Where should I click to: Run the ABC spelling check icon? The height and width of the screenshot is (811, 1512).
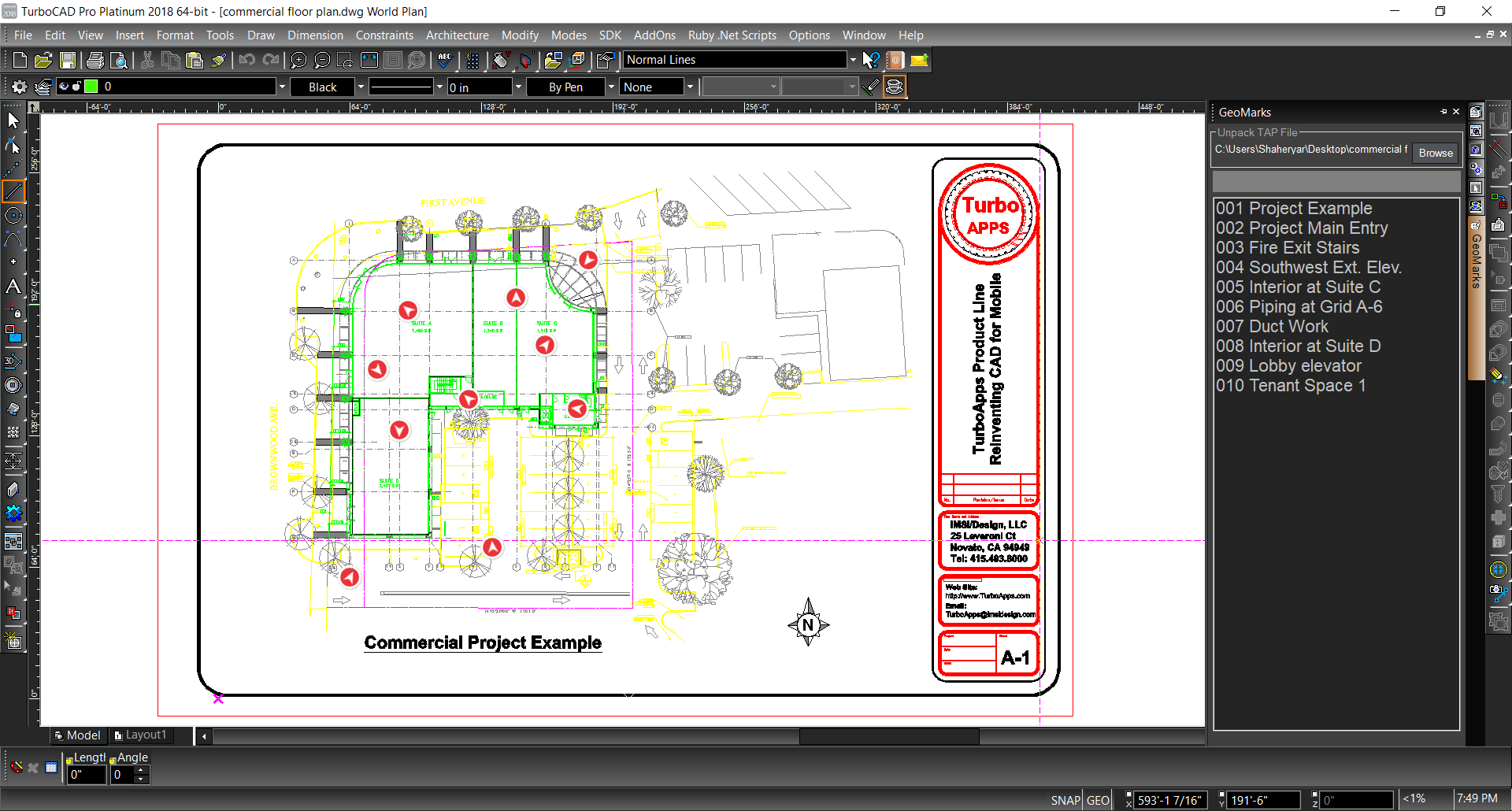point(445,60)
